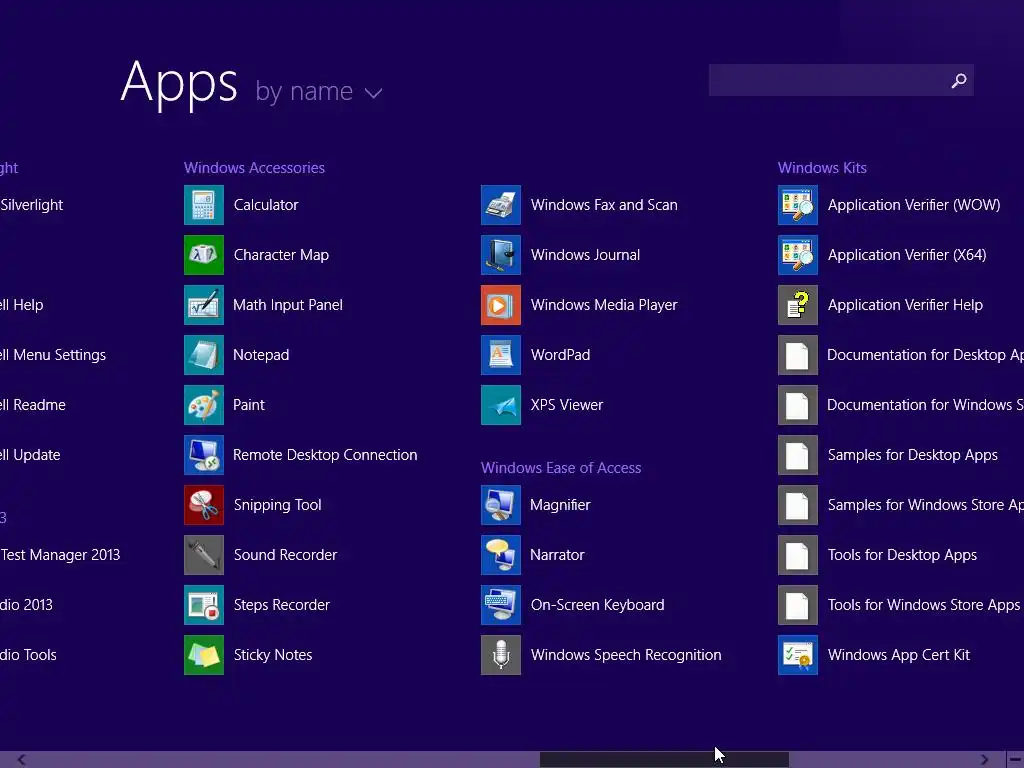Click the Sound Recorder microphone icon
This screenshot has width=1024, height=768.
coord(204,555)
